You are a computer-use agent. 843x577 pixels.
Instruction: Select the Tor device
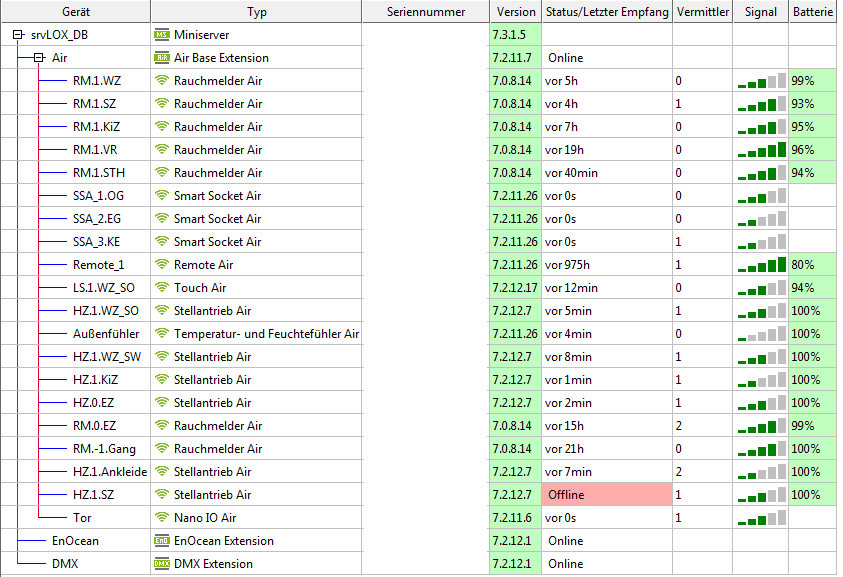82,517
